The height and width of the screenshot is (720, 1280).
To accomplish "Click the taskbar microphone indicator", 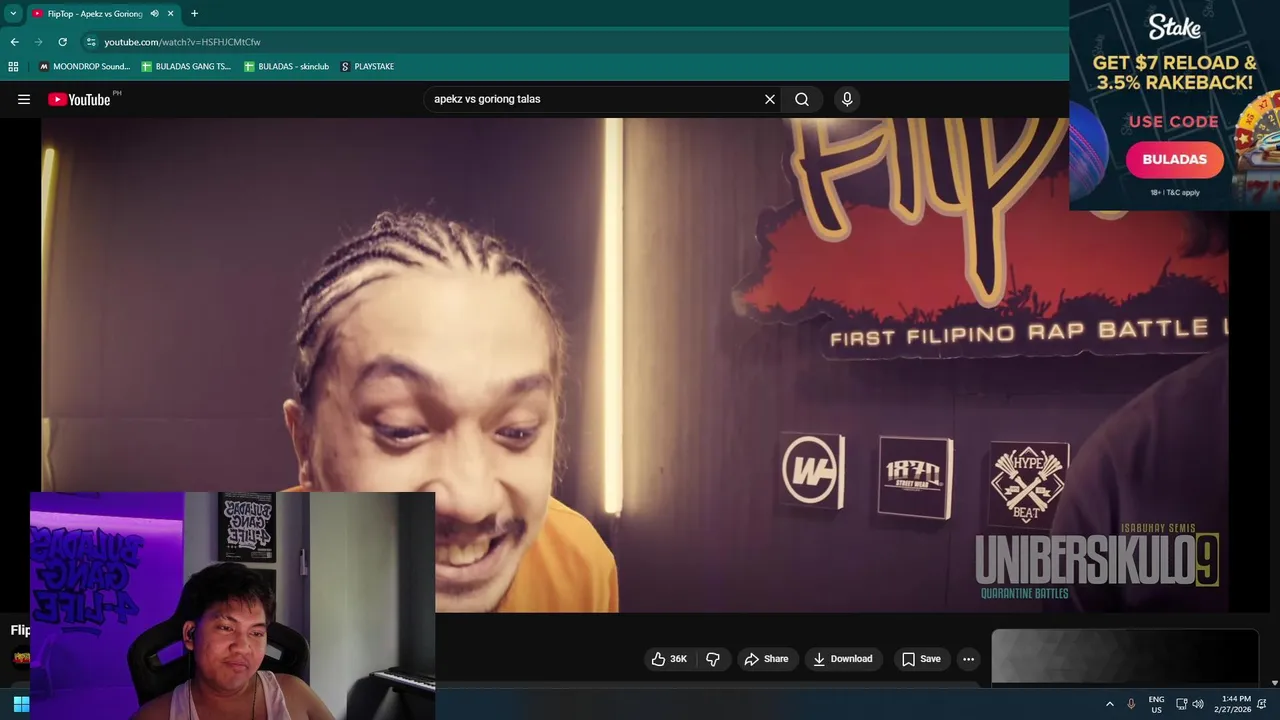I will [x=1131, y=704].
